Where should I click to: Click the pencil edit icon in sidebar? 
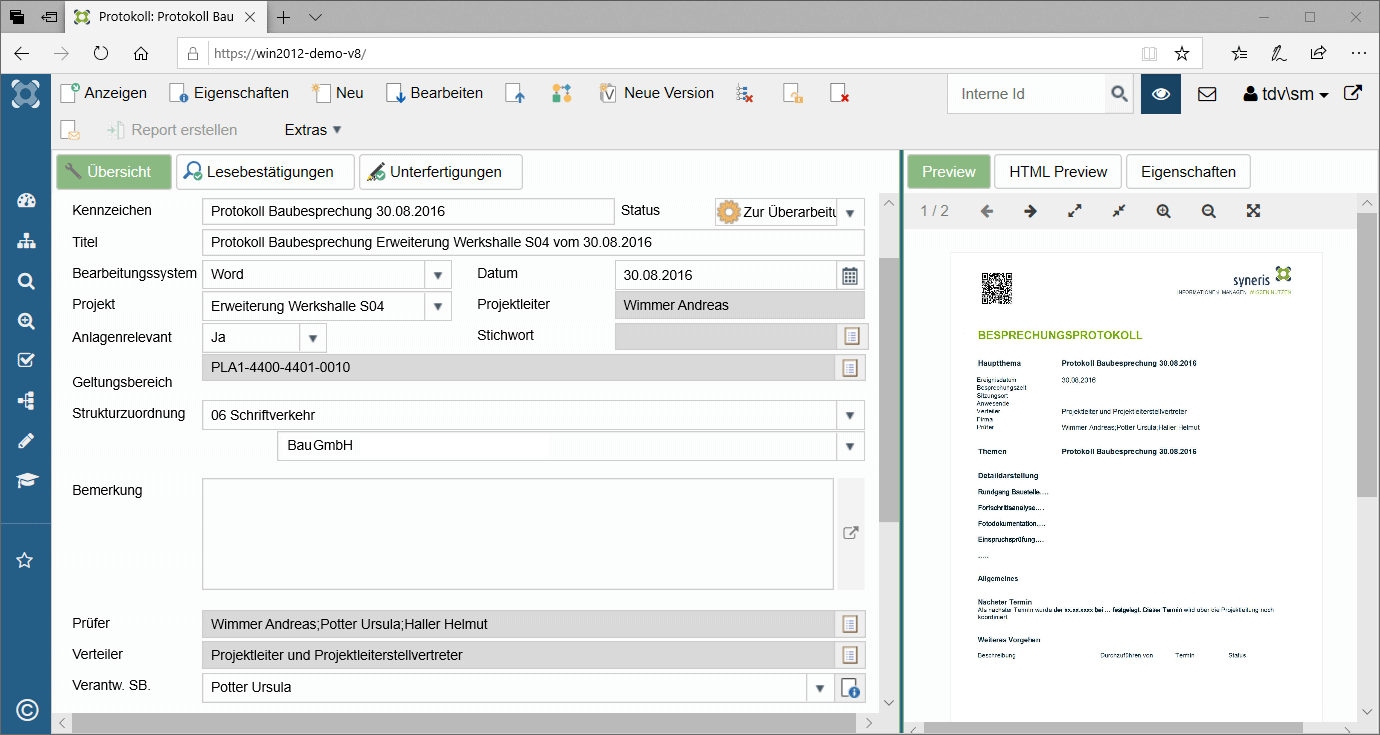coord(26,441)
